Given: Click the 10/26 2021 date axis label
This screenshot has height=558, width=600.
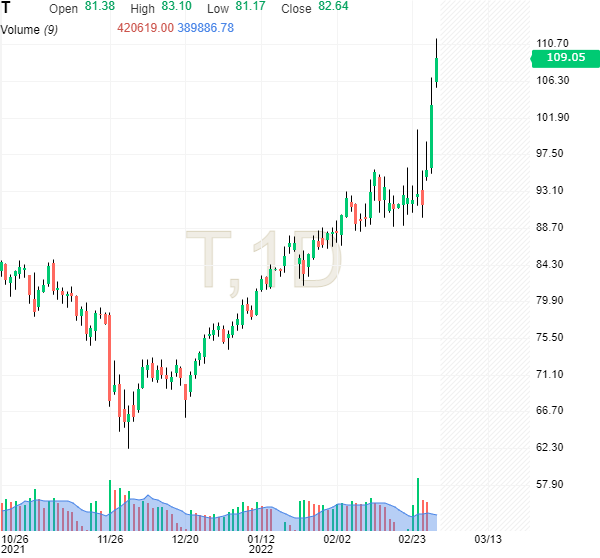Looking at the screenshot, I should tap(15, 544).
